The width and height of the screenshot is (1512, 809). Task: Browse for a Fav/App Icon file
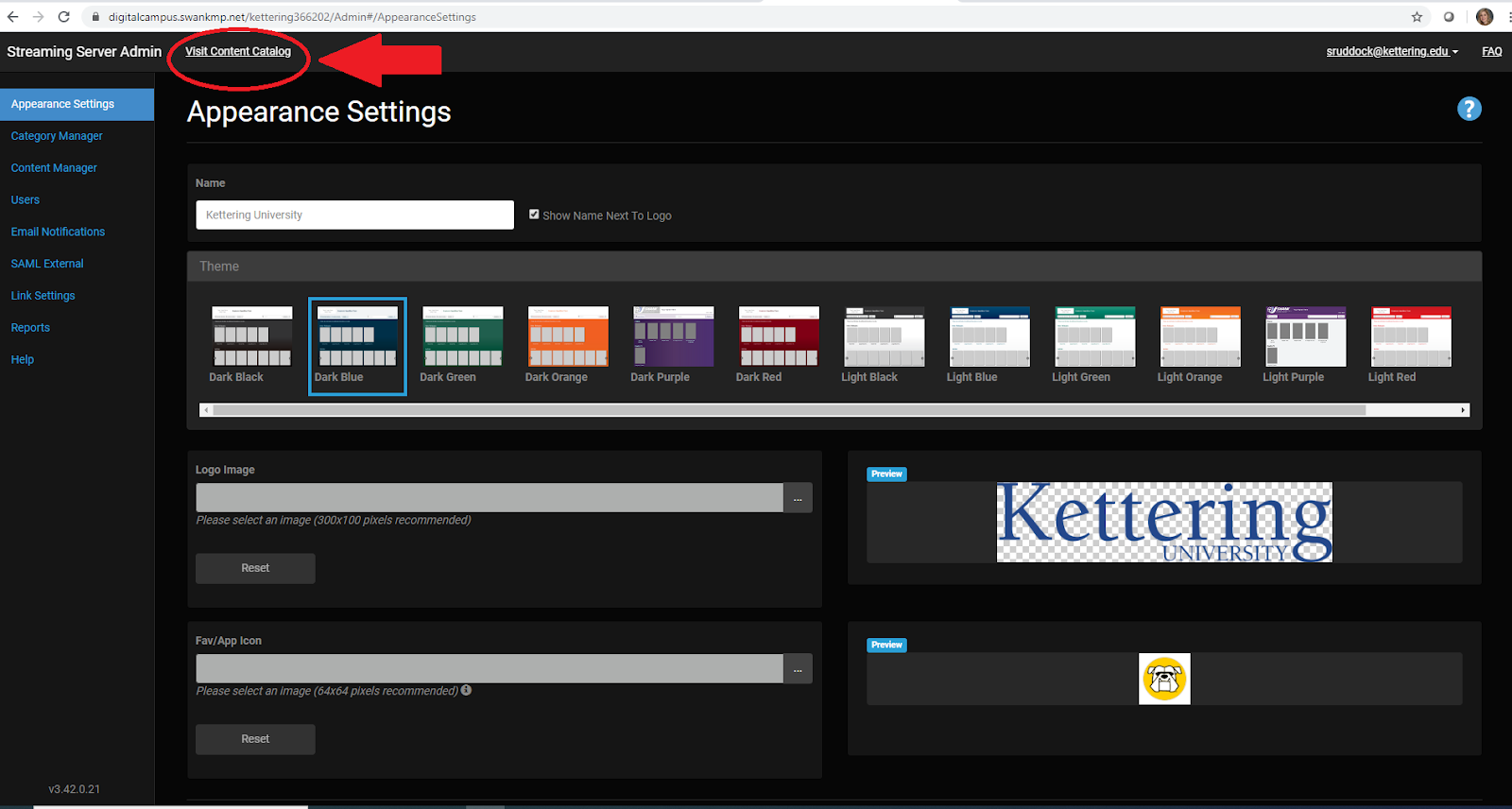point(798,669)
